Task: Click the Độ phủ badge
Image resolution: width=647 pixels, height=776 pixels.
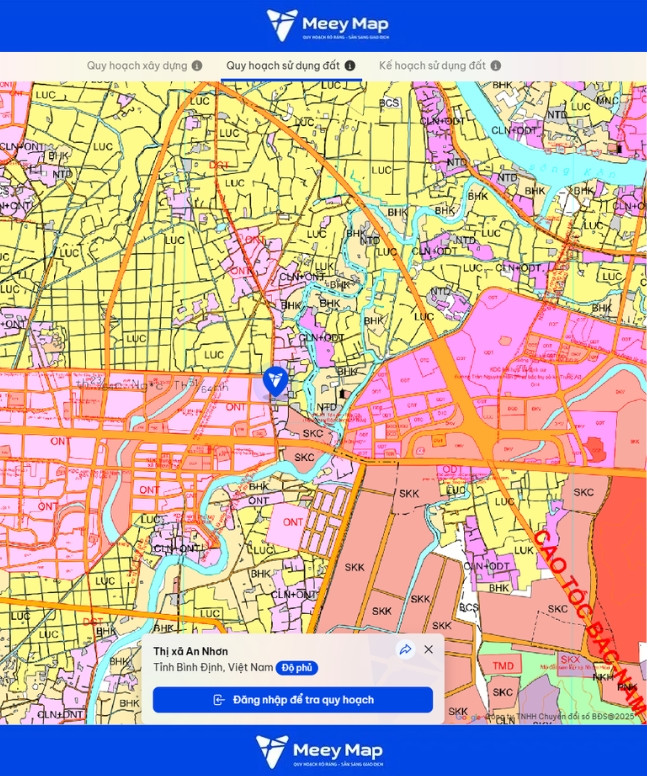Action: (297, 667)
